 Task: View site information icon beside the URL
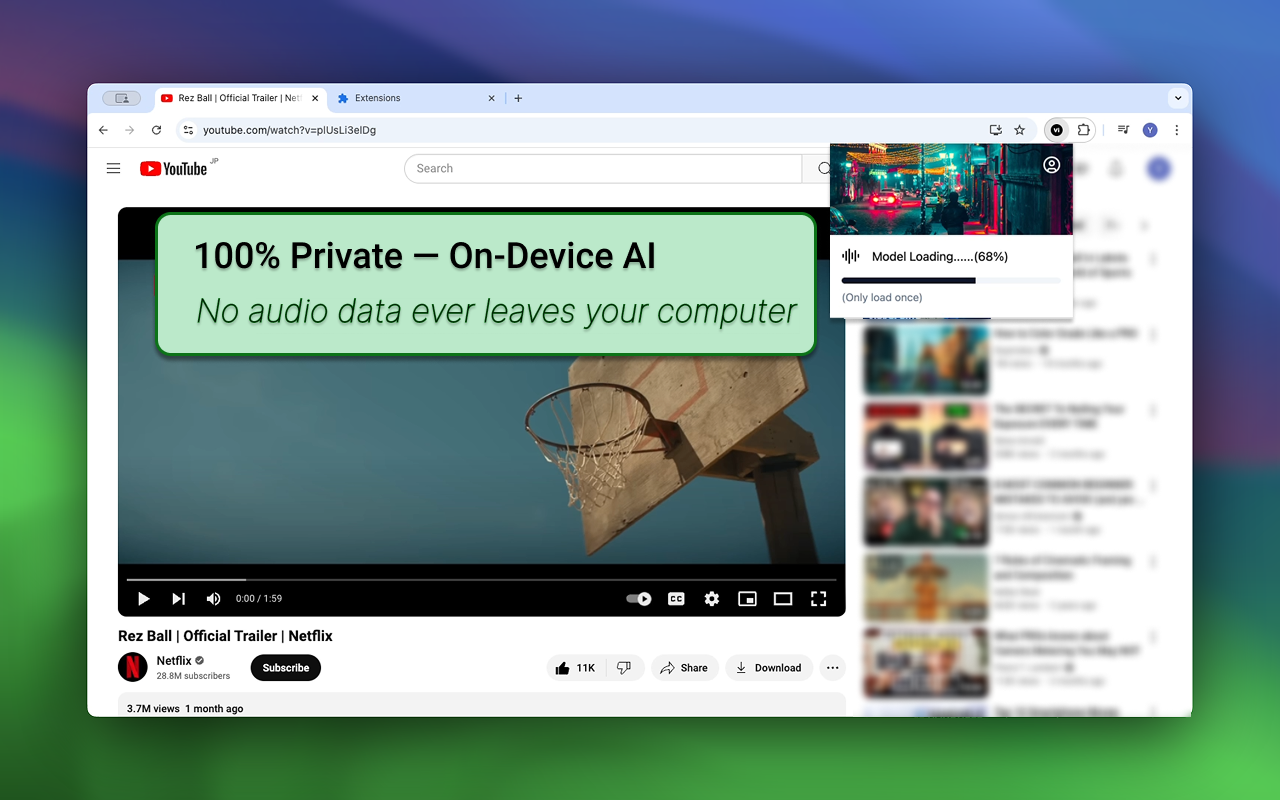[x=188, y=130]
